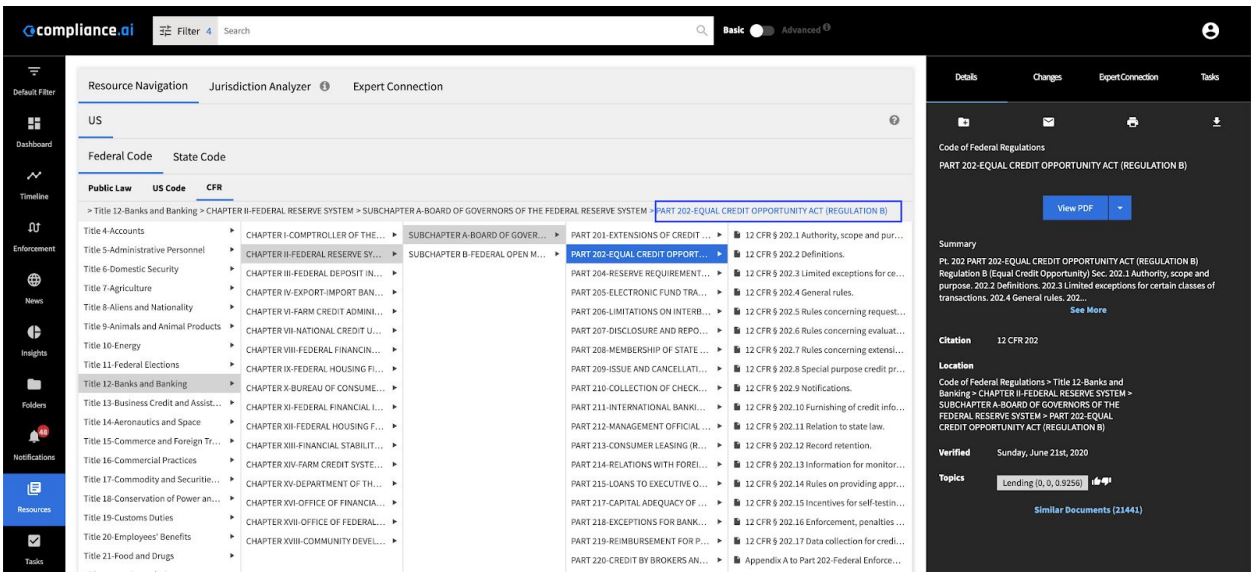
Task: Click document icon for 12 CFR § 202.2 Definitions
Action: pos(737,254)
